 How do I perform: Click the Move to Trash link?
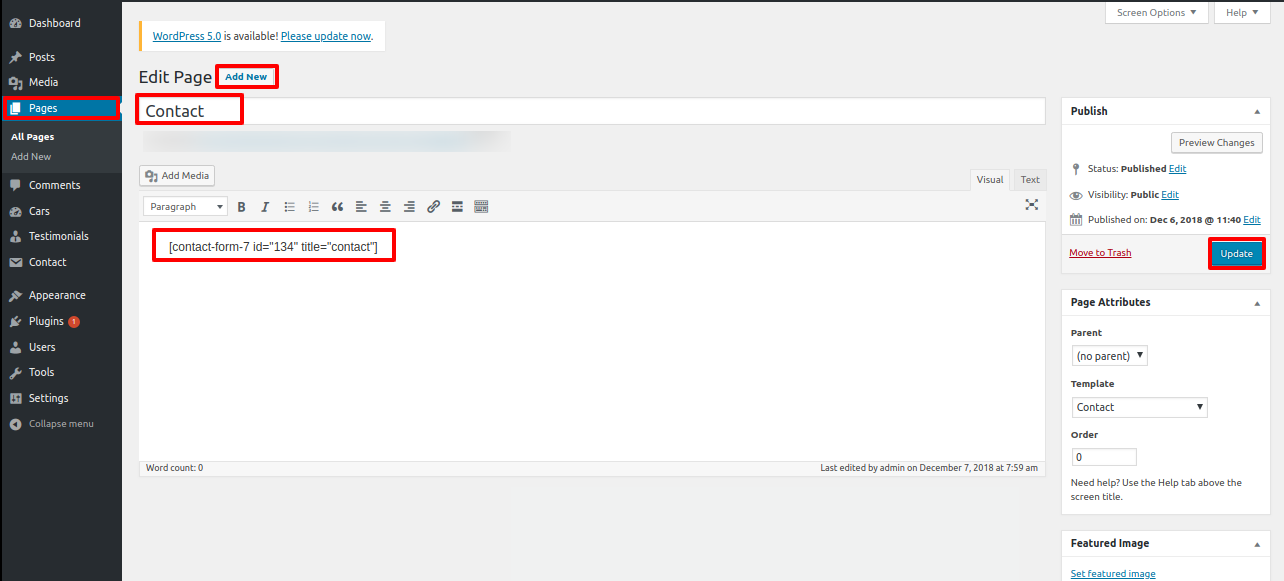coord(1100,253)
